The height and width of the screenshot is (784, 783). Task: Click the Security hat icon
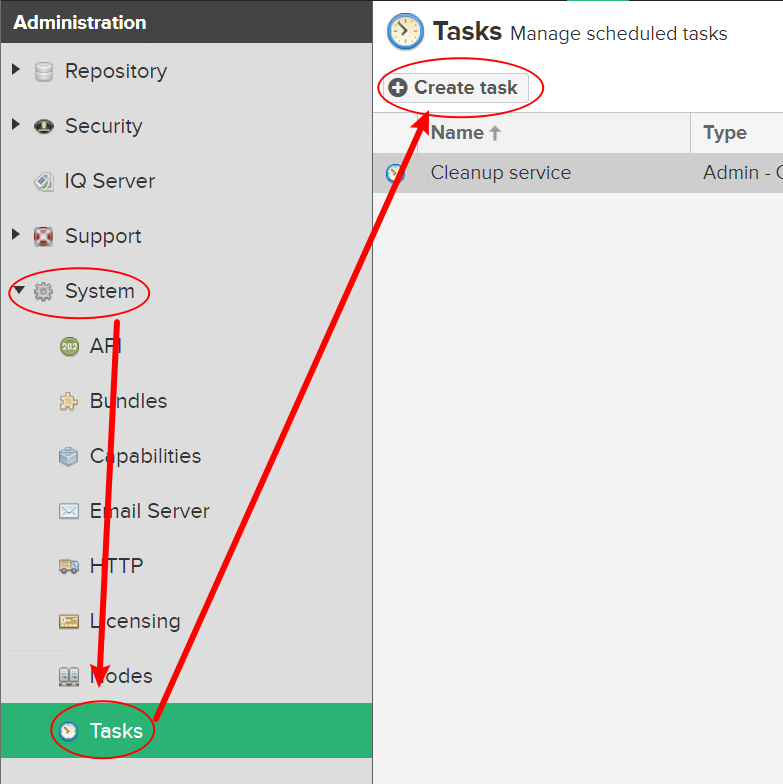click(x=44, y=126)
